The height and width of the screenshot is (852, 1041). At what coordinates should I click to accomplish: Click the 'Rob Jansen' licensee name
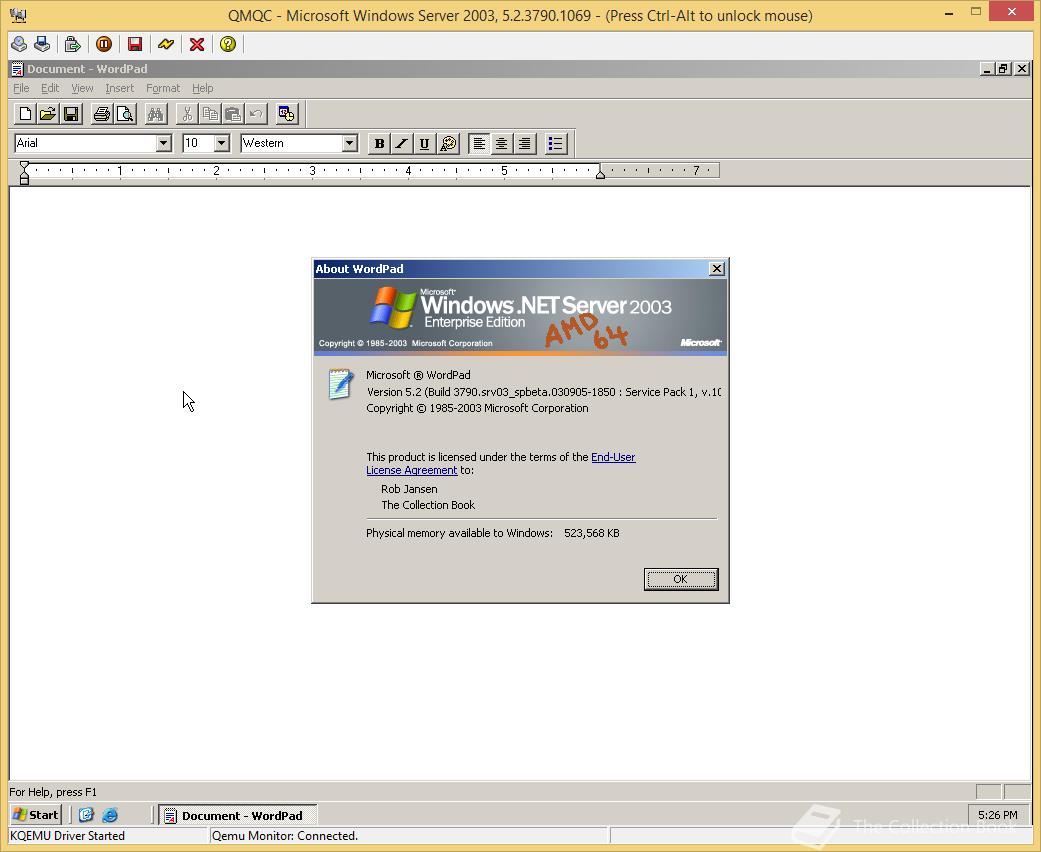(x=409, y=489)
